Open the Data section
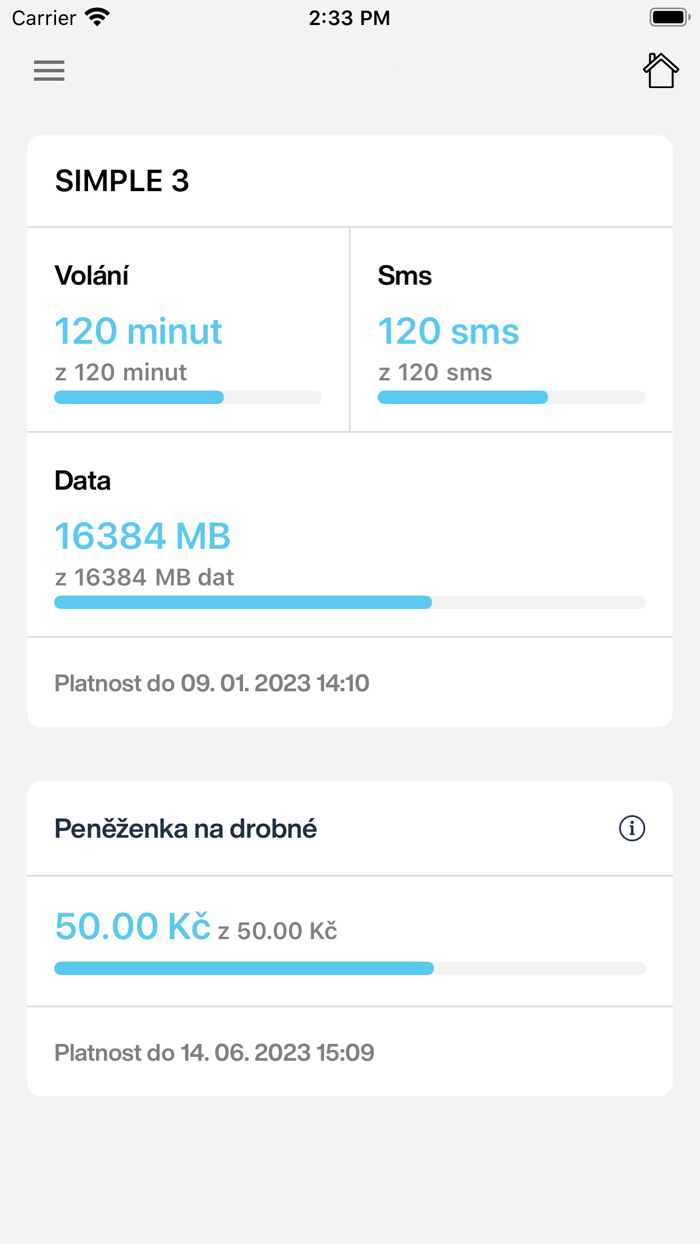700x1244 pixels. pyautogui.click(x=350, y=535)
